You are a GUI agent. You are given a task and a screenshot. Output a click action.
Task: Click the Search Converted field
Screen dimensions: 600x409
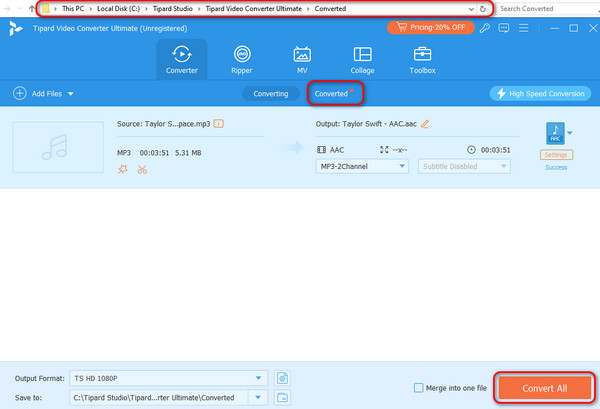548,8
